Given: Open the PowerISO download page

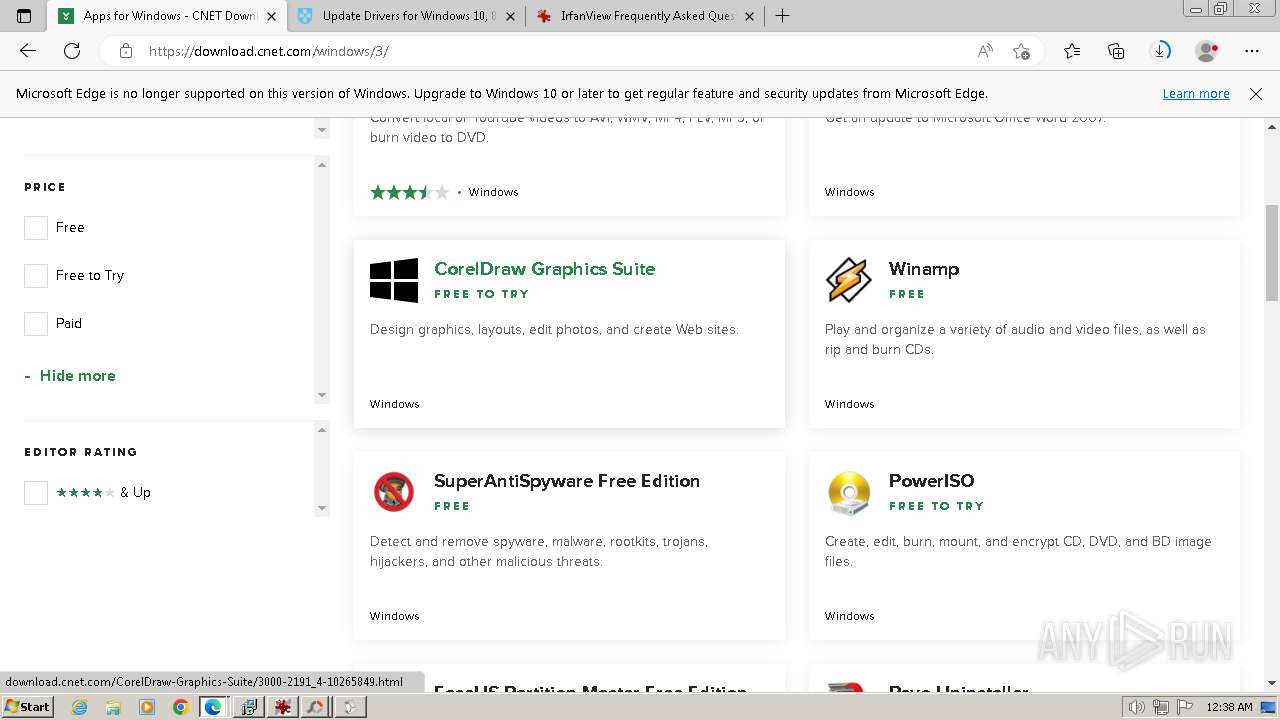Looking at the screenshot, I should [x=931, y=481].
